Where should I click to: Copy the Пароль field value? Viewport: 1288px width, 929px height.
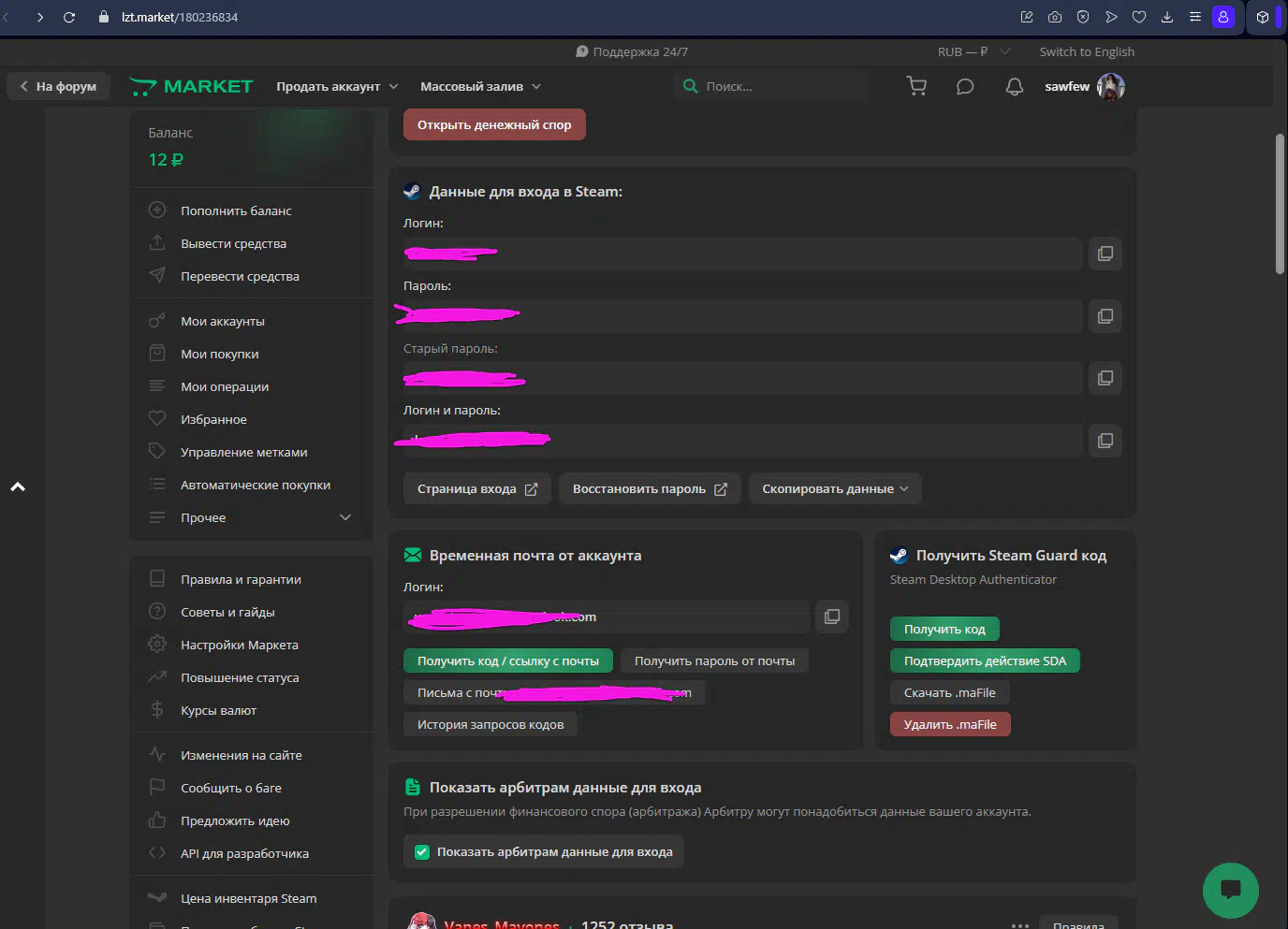[x=1105, y=316]
